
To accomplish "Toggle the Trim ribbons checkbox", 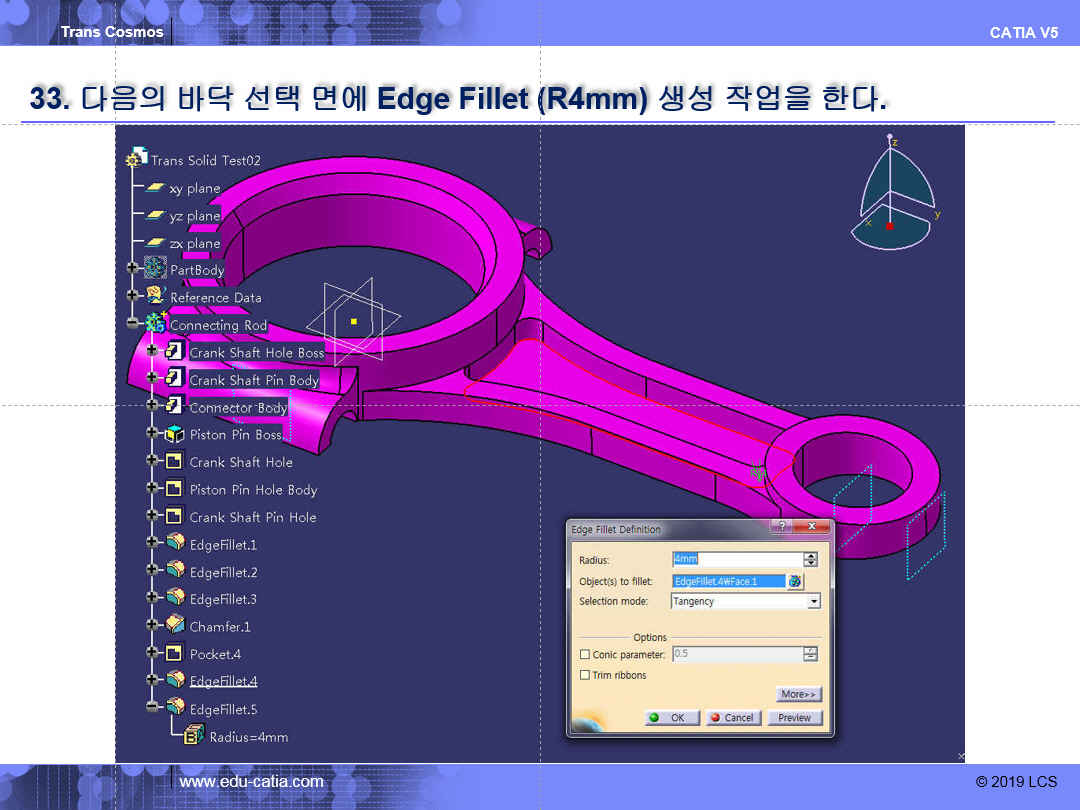I will (x=585, y=675).
